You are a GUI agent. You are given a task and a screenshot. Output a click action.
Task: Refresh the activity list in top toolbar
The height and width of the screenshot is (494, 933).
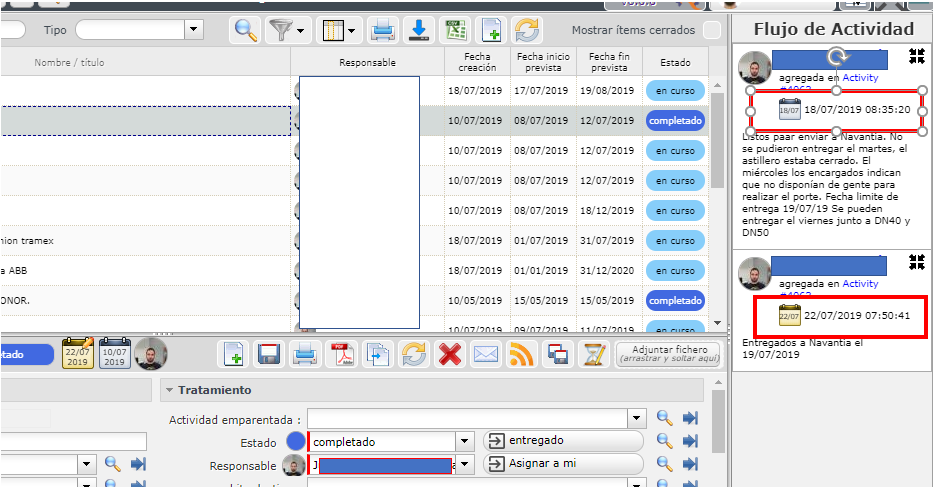526,30
